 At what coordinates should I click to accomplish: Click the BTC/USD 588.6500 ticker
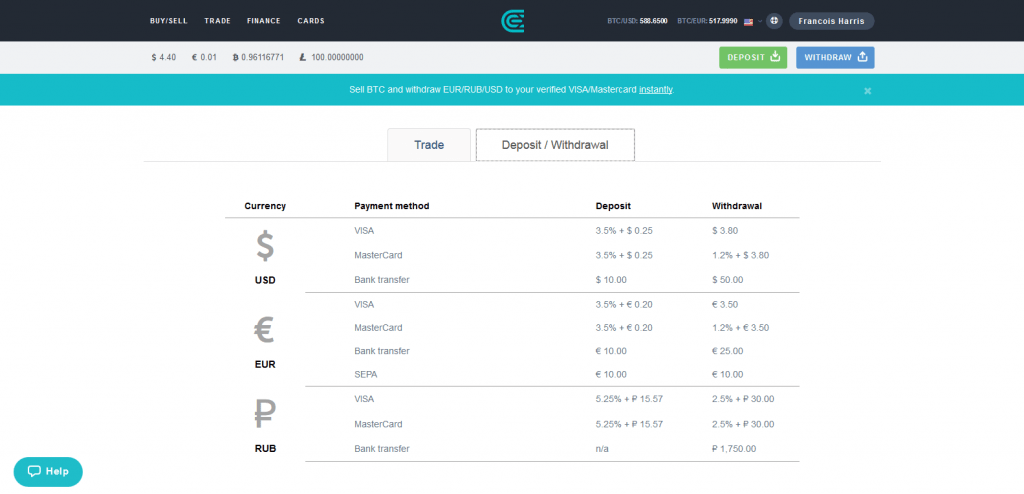637,22
